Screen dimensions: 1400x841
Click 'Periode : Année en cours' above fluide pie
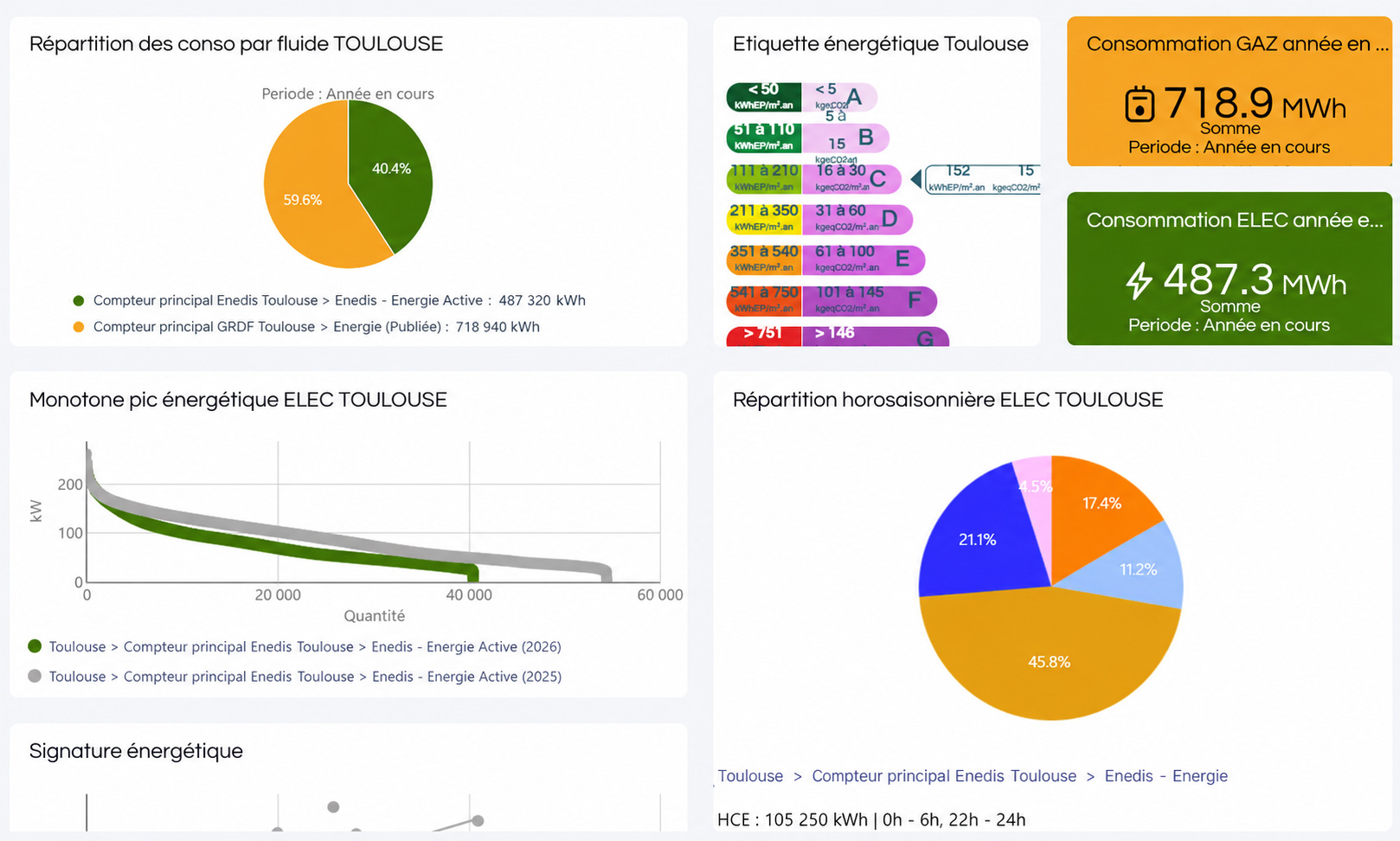coord(348,93)
